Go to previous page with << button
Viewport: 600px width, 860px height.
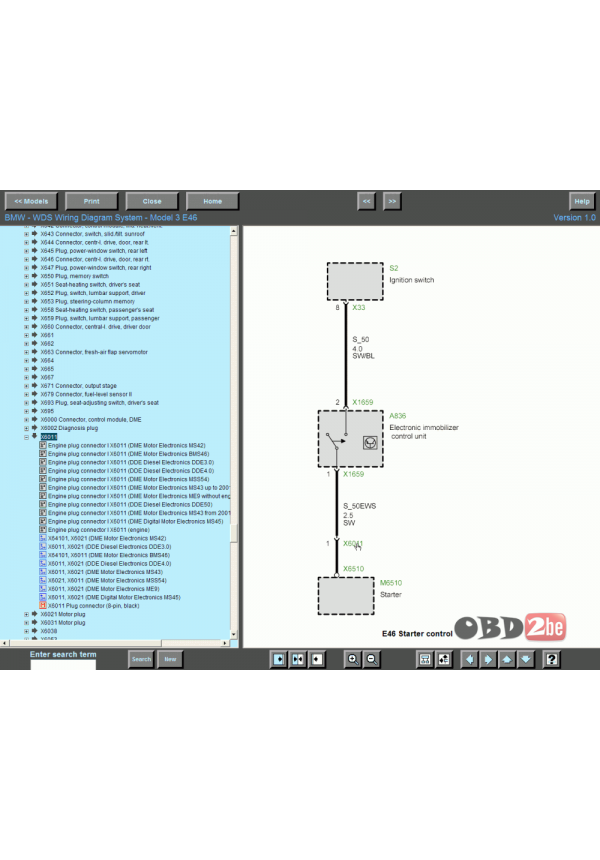coord(366,201)
